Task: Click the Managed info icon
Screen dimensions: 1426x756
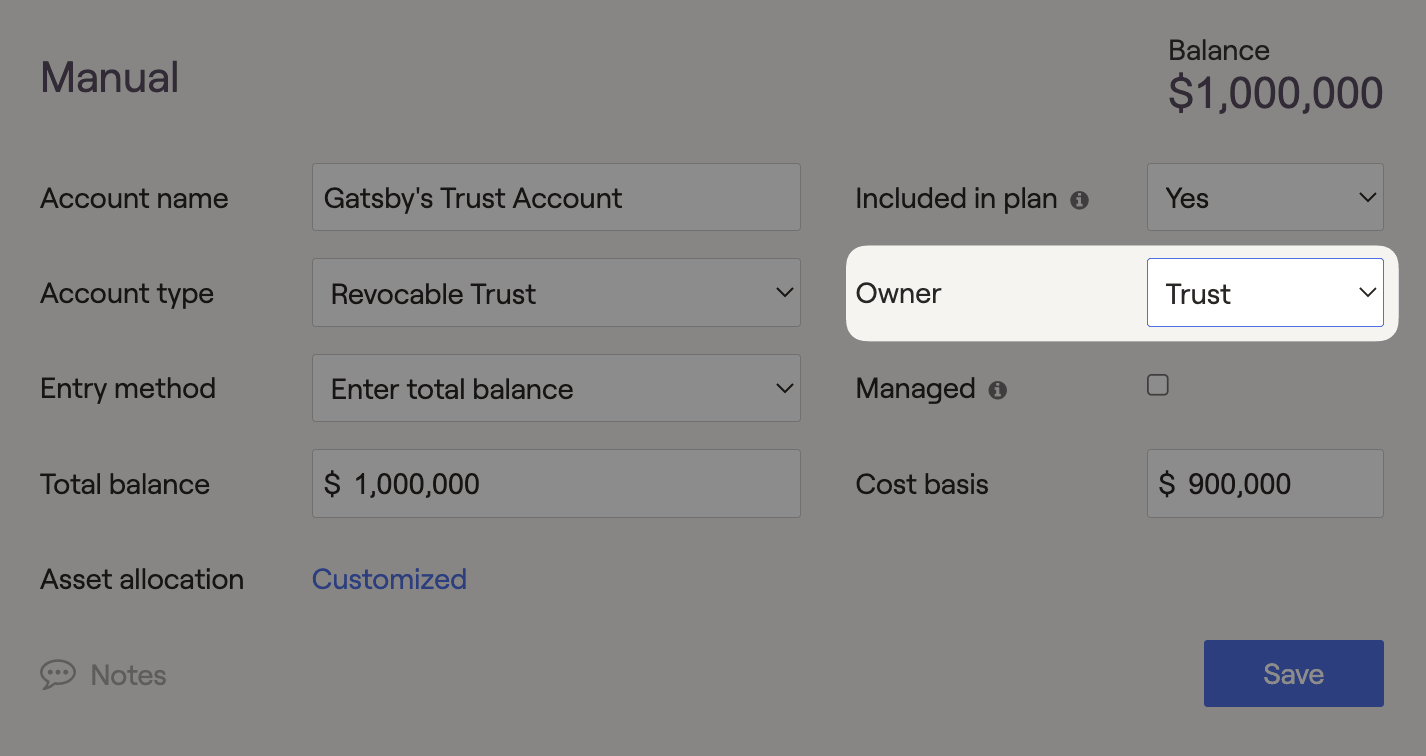Action: (x=997, y=390)
